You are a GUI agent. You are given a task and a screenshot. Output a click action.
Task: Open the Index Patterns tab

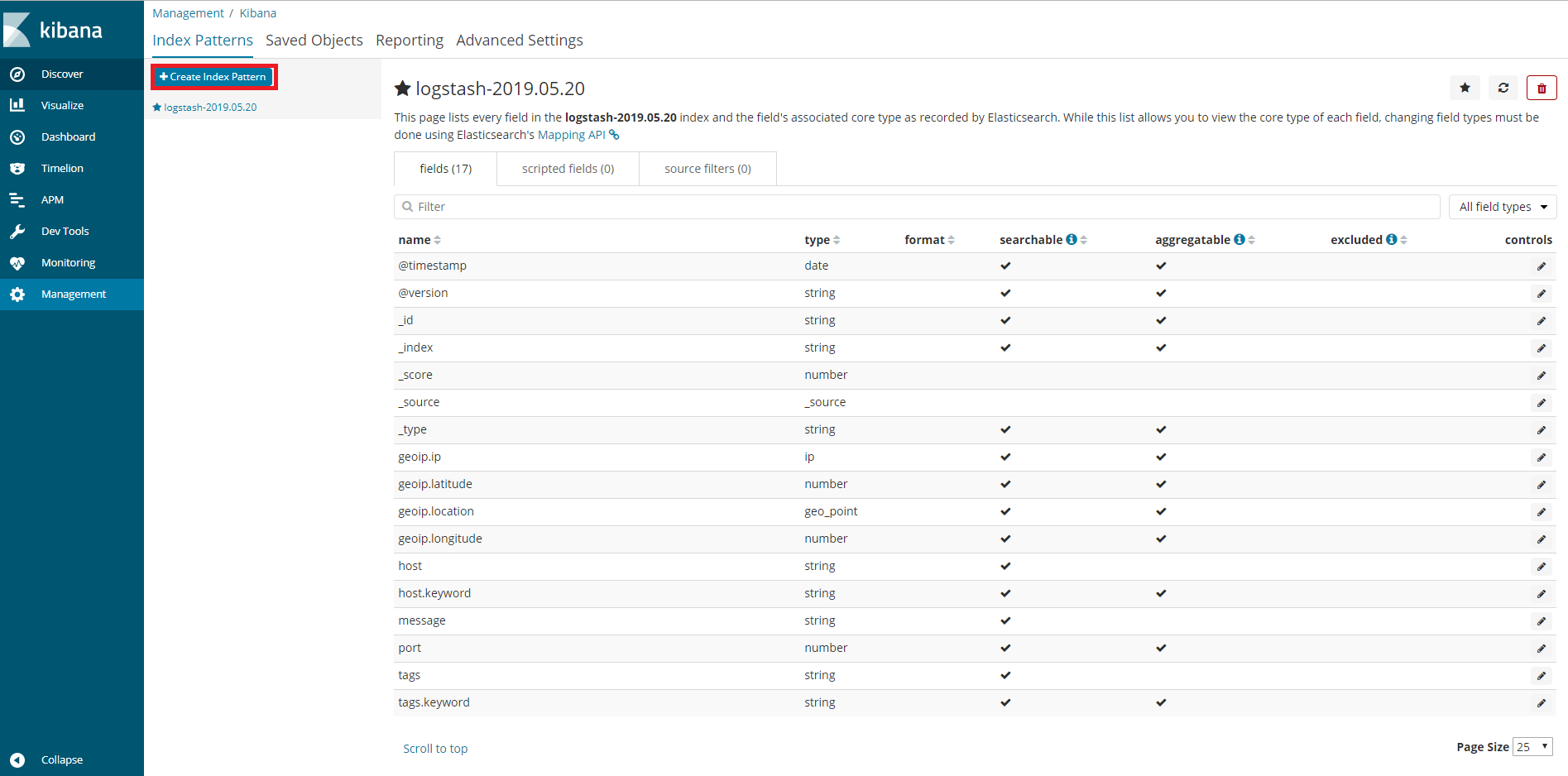203,41
